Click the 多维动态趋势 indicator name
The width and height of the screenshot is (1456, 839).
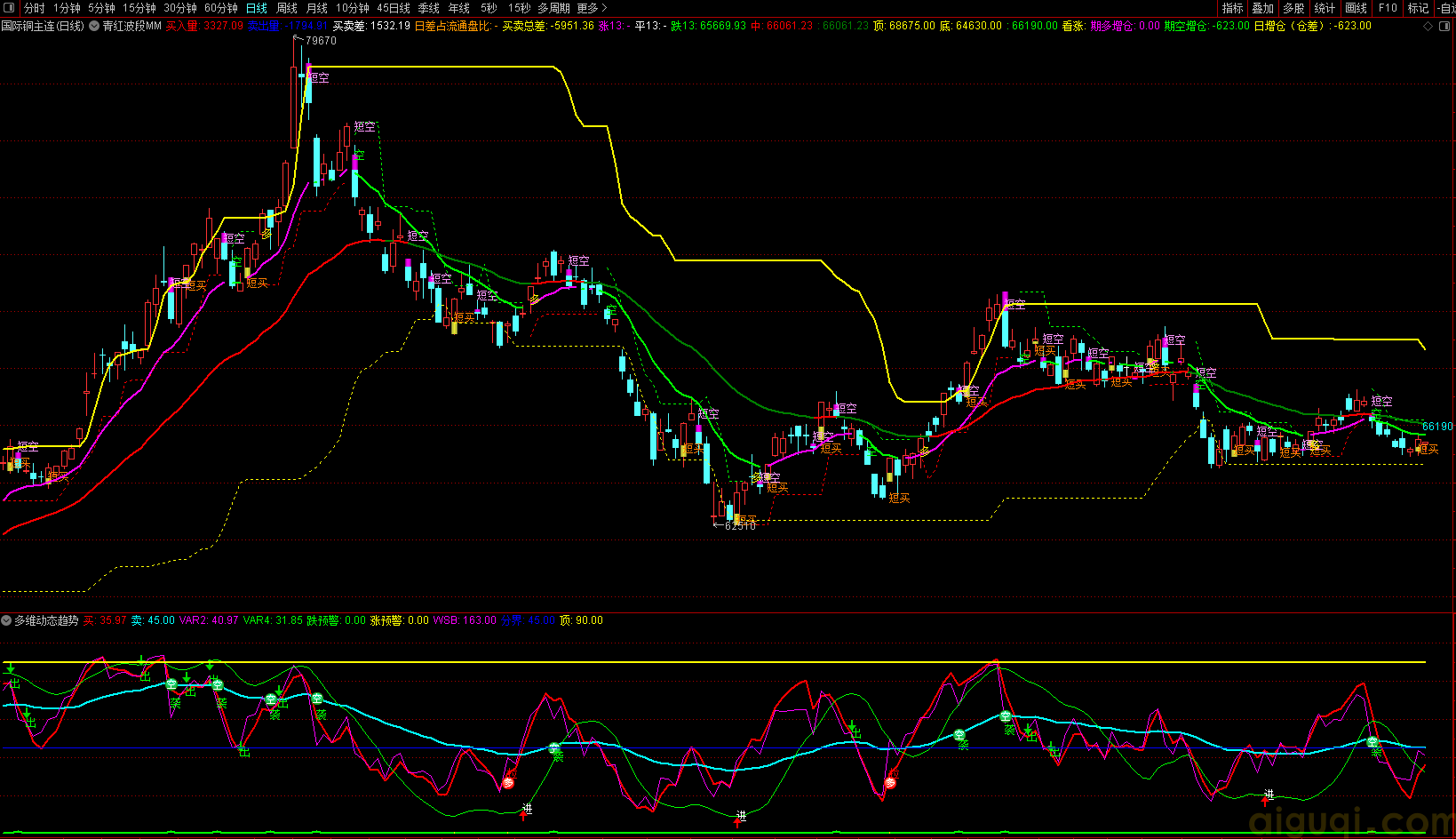point(46,620)
